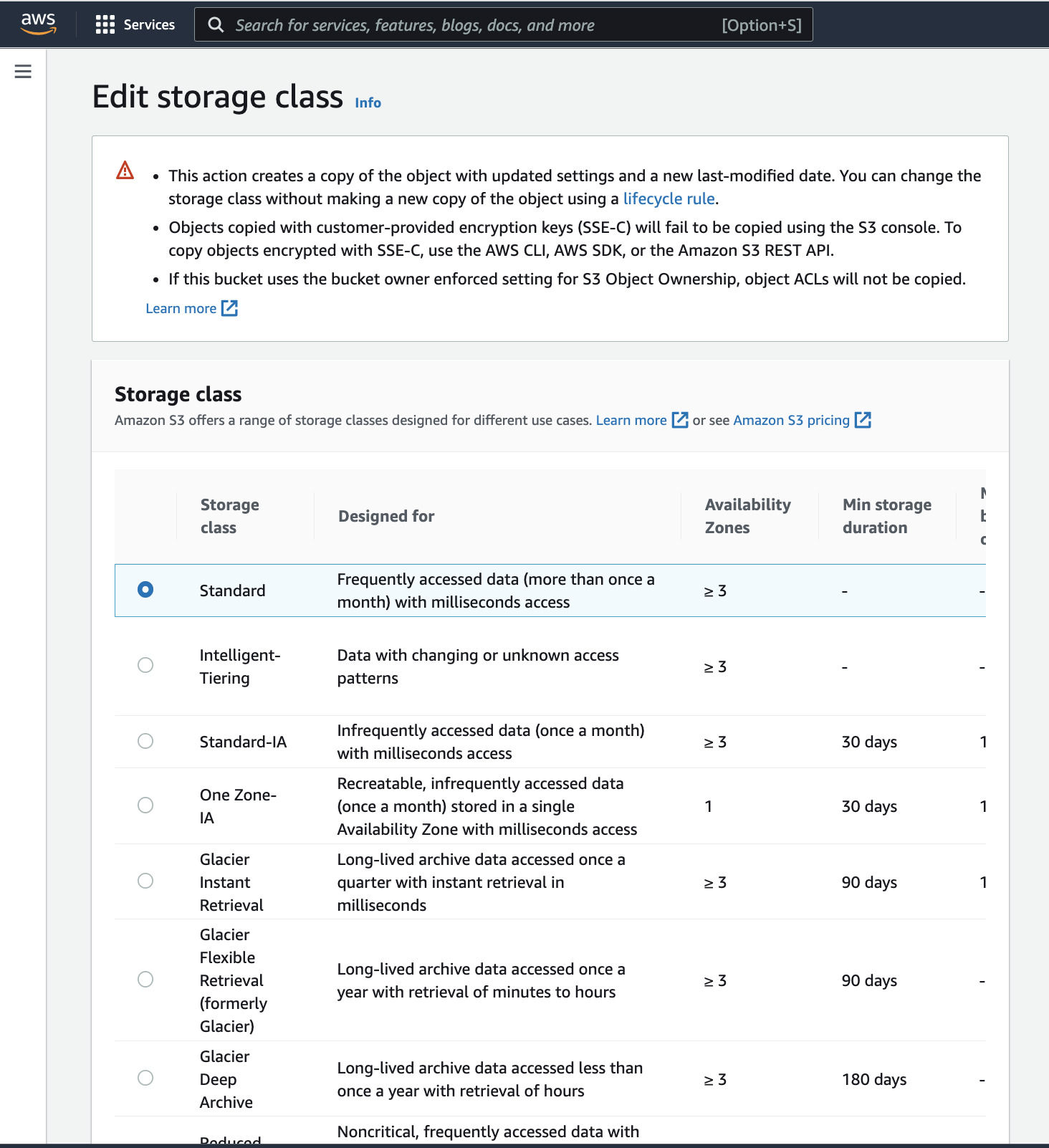1049x1148 pixels.
Task: Select One Zone-IA radio button
Action: 145,805
